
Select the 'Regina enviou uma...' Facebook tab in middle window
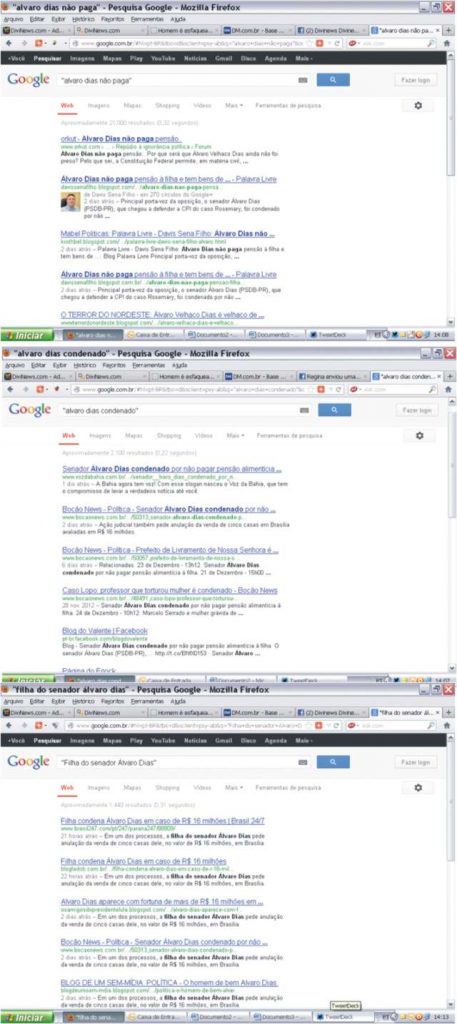(x=332, y=377)
